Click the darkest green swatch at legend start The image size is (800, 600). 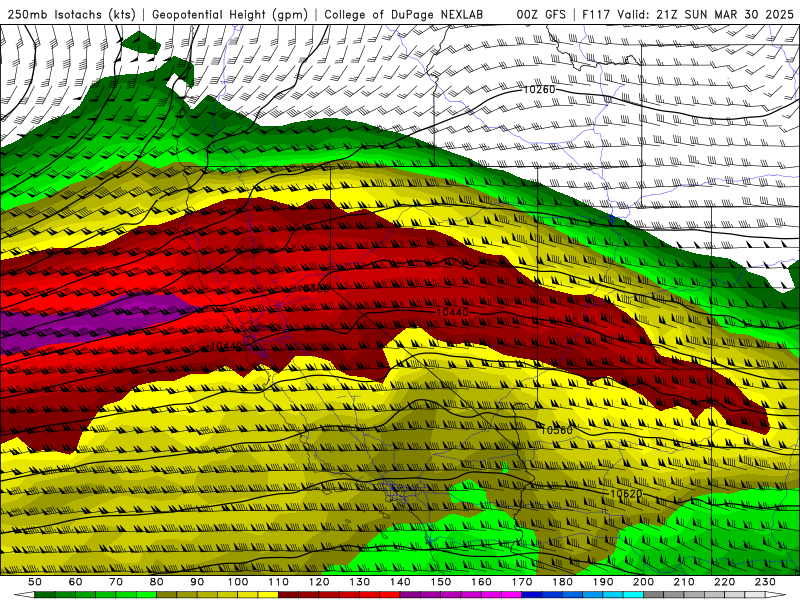[x=45, y=595]
